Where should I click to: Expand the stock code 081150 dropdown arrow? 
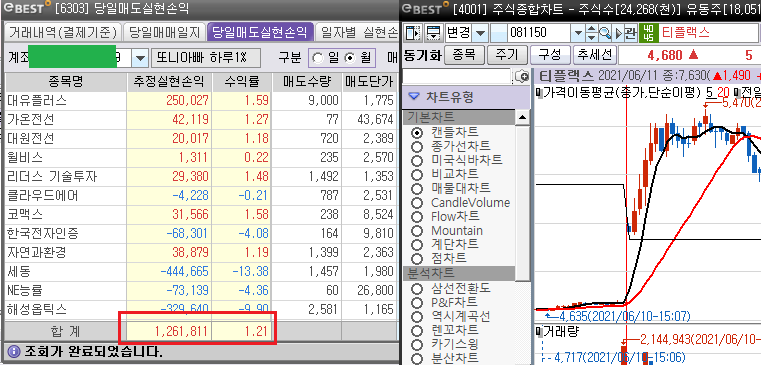click(x=578, y=33)
